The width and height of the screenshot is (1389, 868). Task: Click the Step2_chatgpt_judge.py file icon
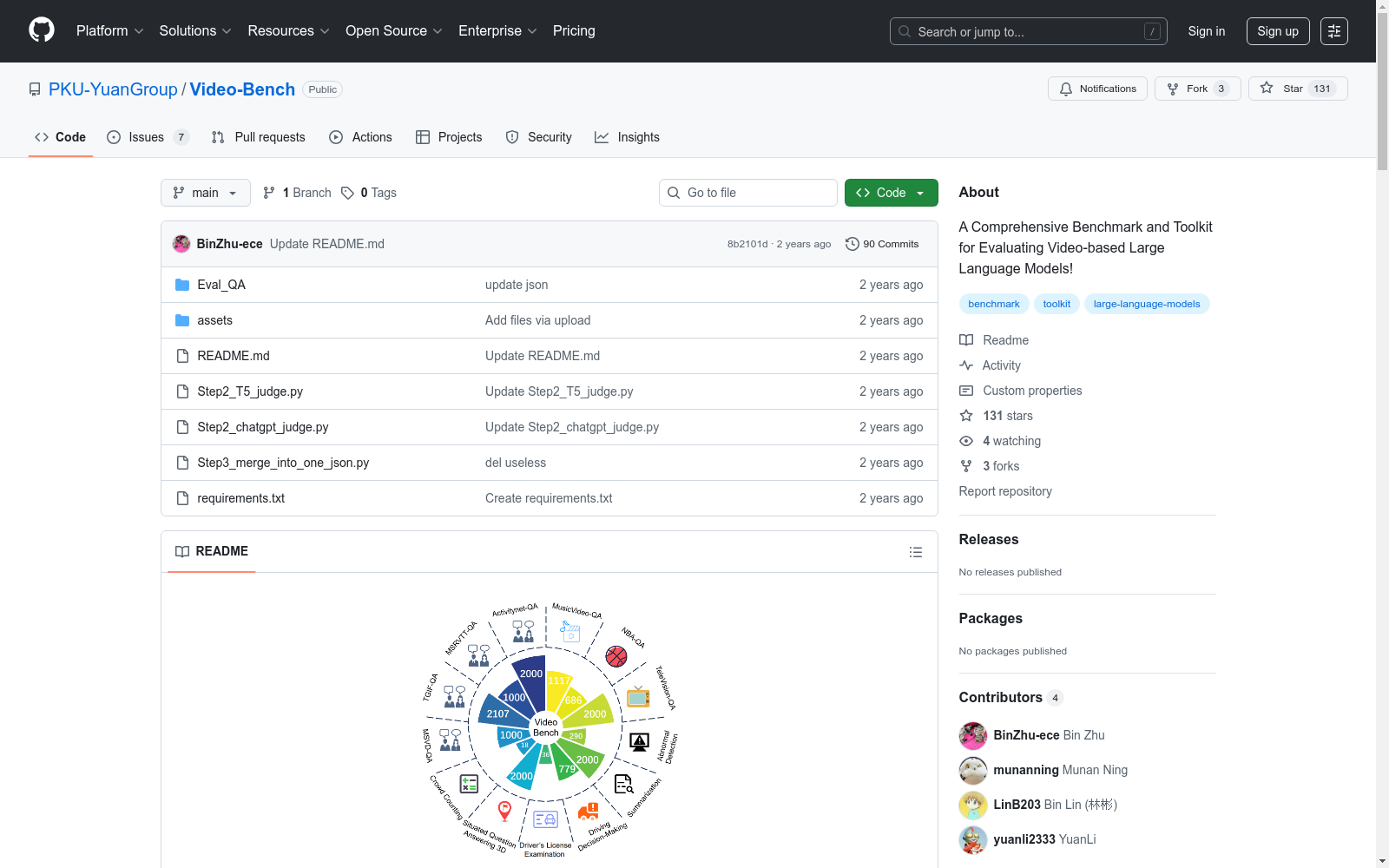(182, 427)
